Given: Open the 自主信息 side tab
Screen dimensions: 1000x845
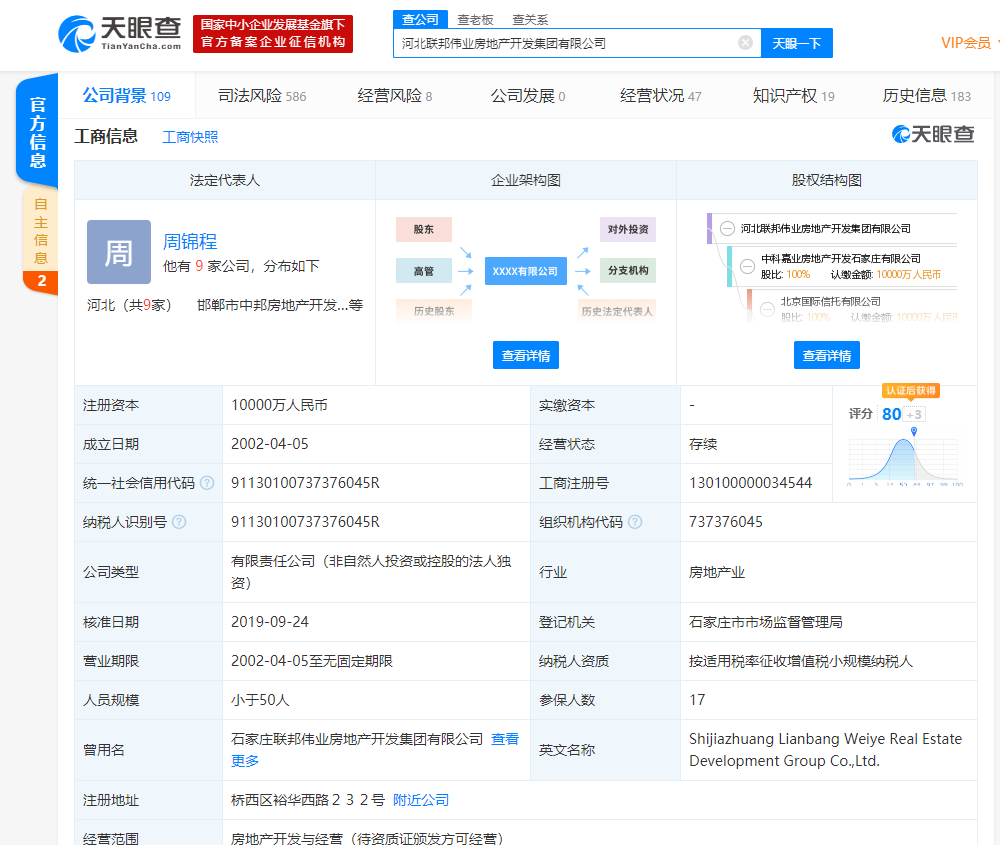Looking at the screenshot, I should (41, 234).
